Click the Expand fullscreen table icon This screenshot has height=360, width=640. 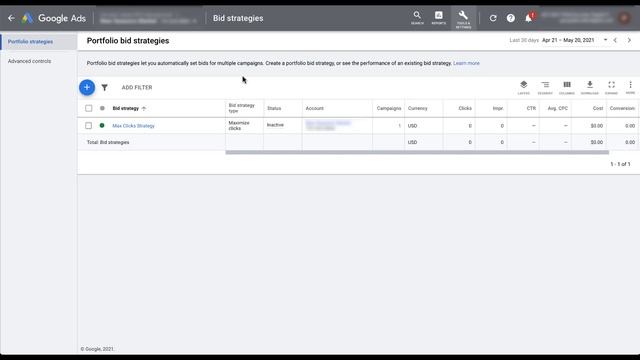611,87
